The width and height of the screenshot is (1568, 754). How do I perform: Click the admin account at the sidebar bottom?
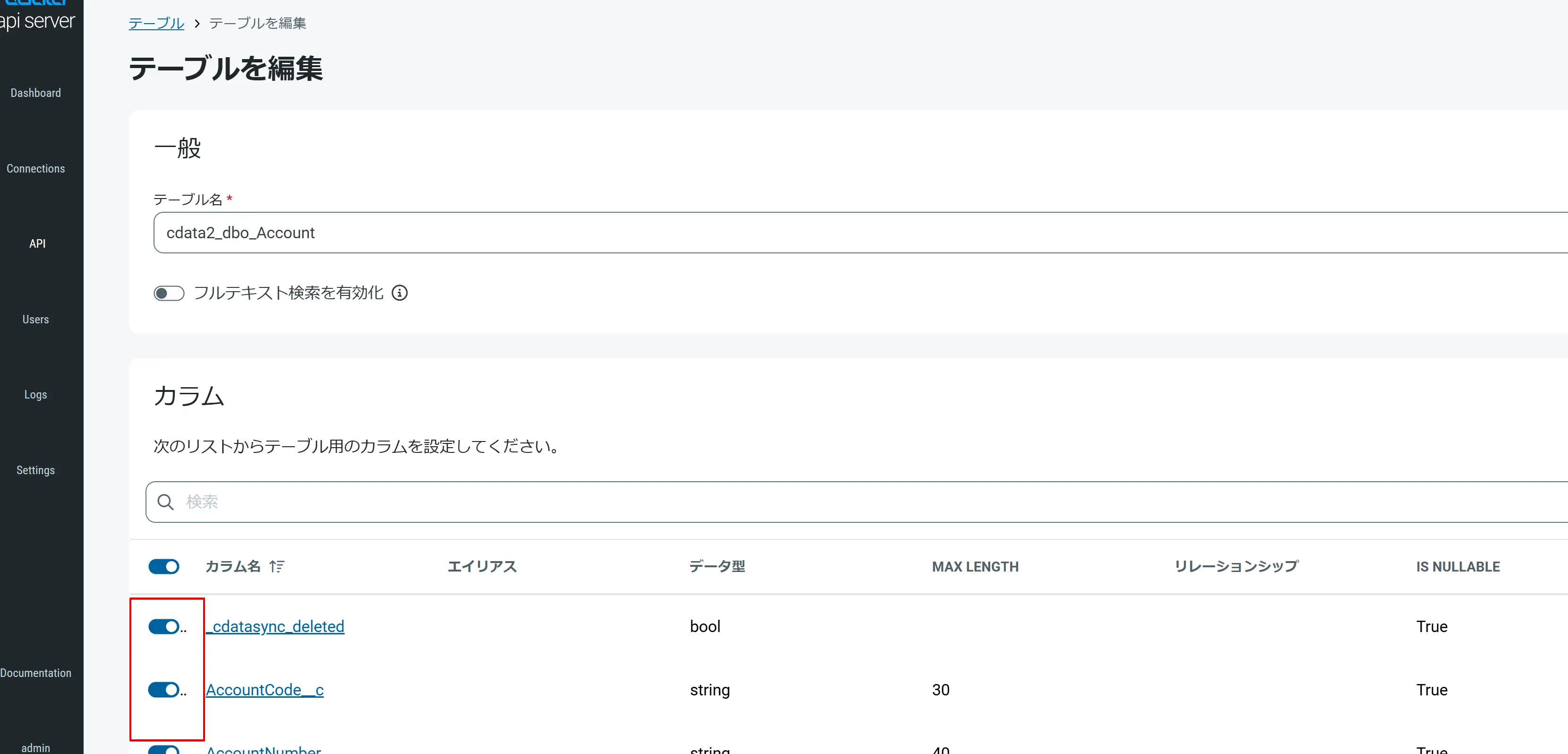point(36,747)
